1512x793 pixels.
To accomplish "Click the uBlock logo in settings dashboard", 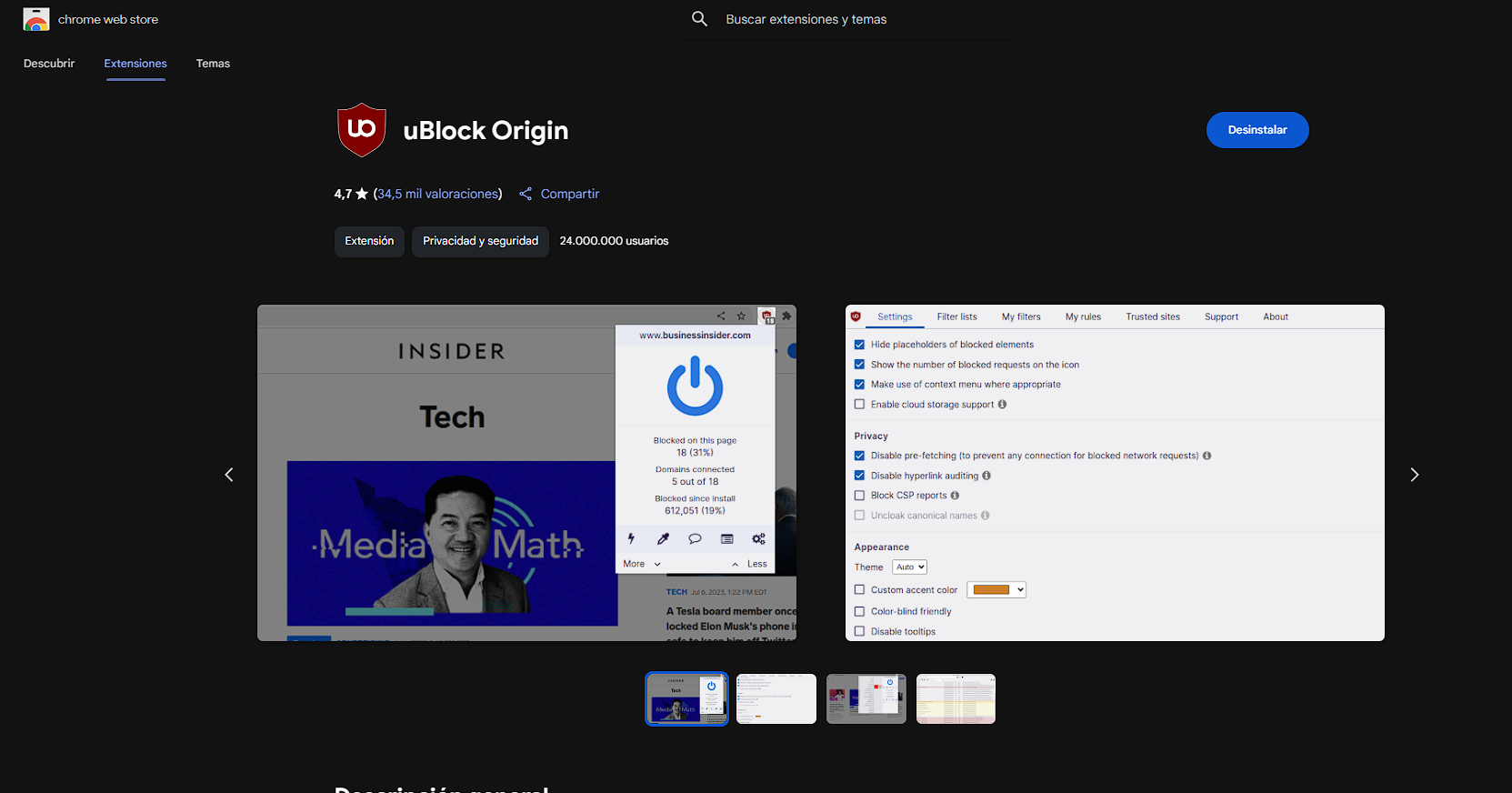I will [856, 316].
